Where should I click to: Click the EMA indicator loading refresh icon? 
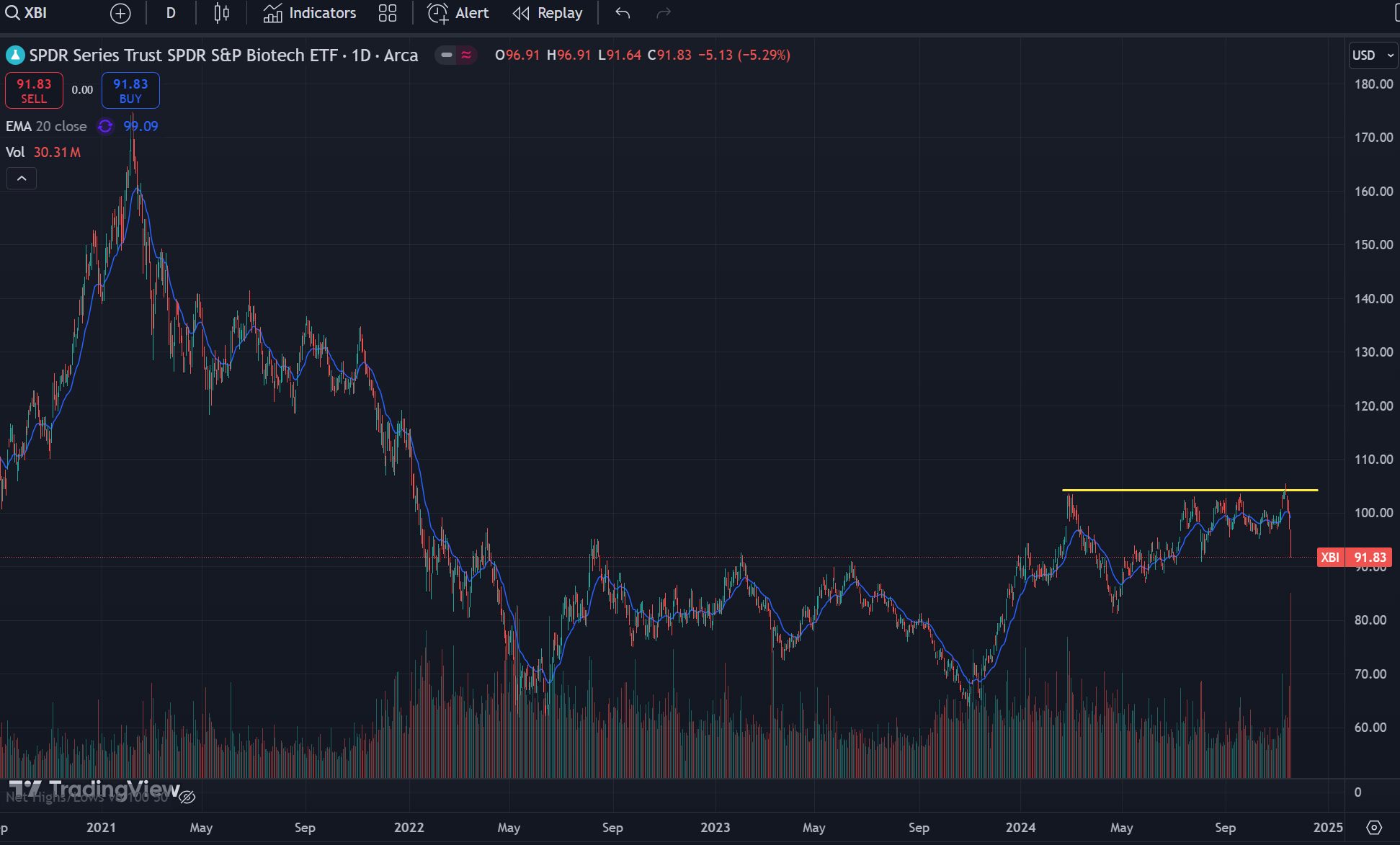pyautogui.click(x=105, y=126)
